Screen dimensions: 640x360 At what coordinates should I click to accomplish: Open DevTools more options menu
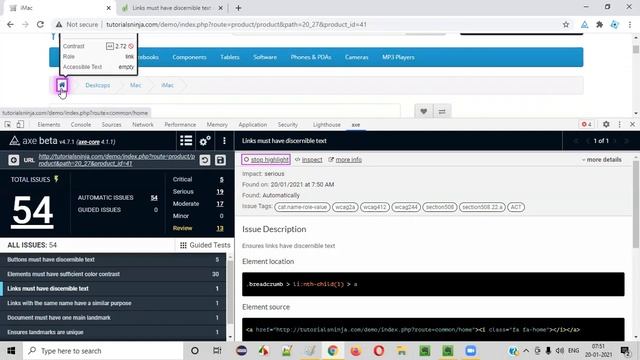point(620,124)
